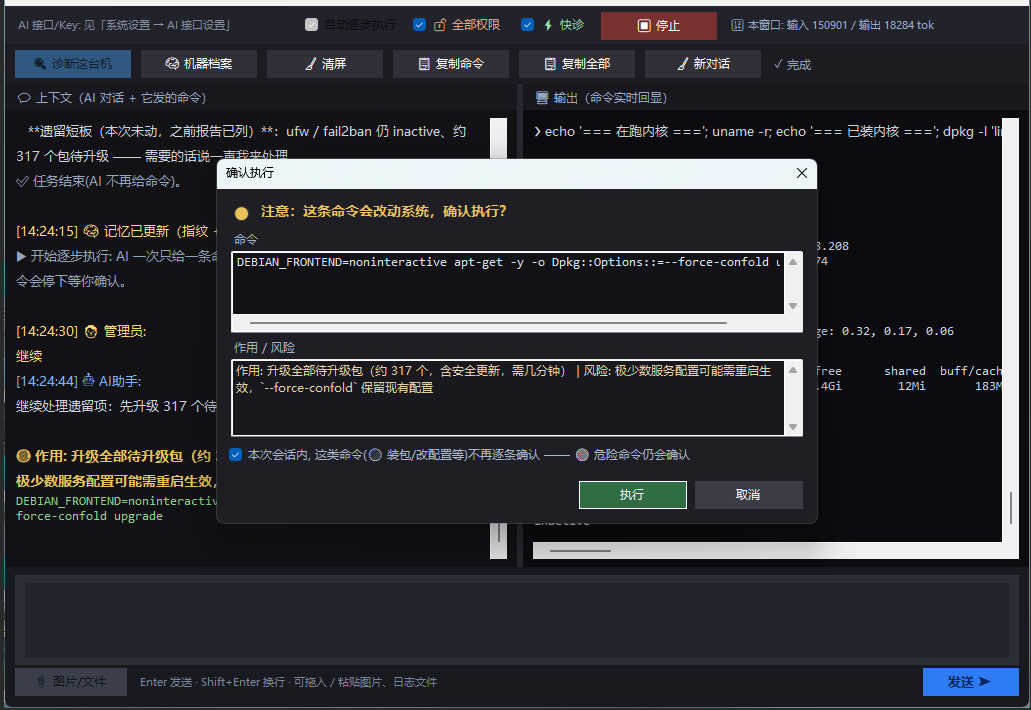Click the paperclip icon on 图片/文件
This screenshot has height=710, width=1031.
pos(41,682)
